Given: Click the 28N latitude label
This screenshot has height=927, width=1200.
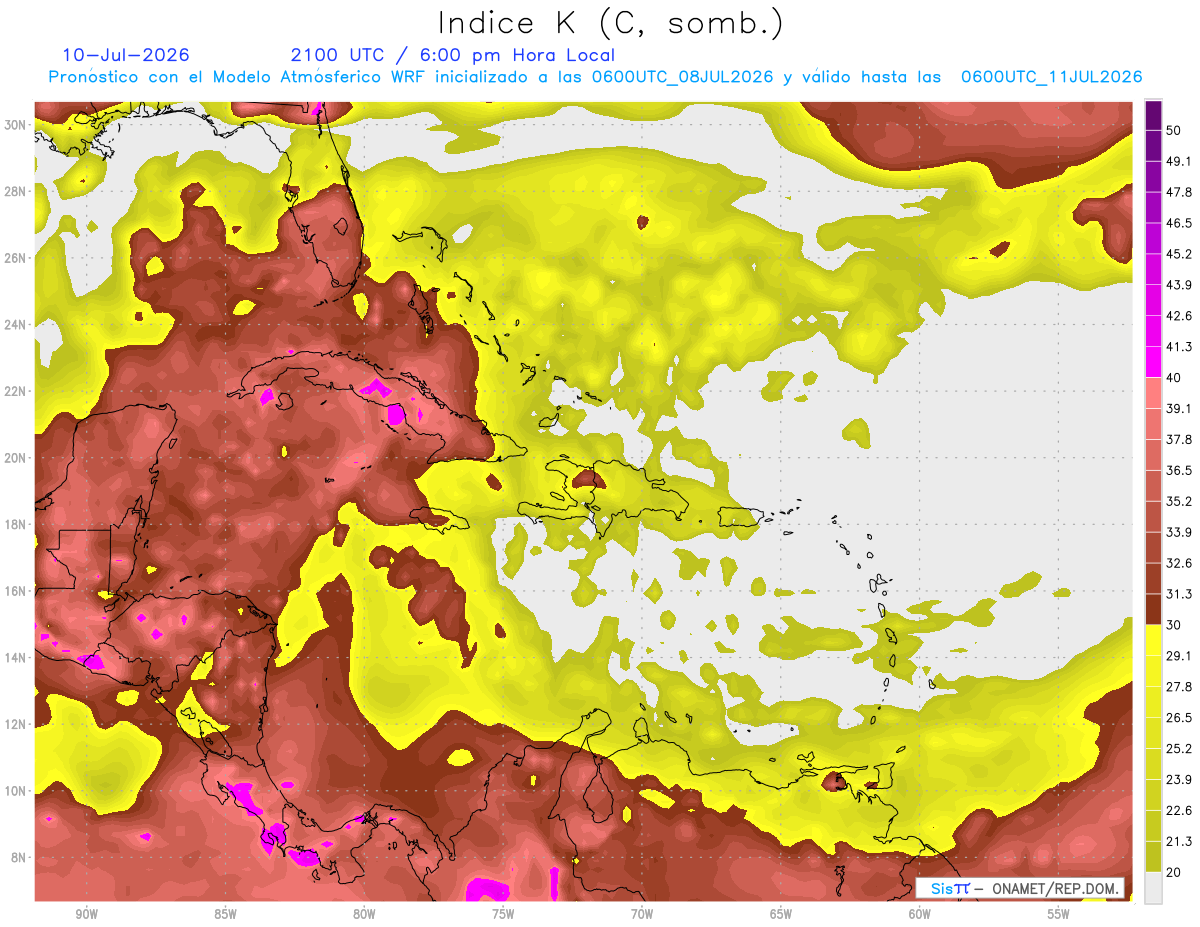Looking at the screenshot, I should point(15,191).
